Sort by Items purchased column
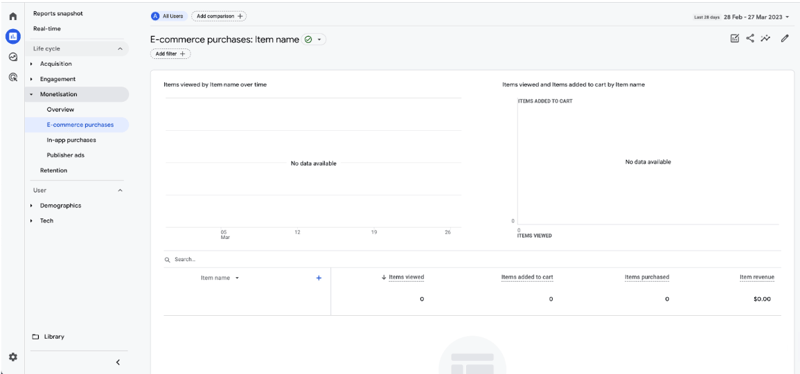This screenshot has height=374, width=800. coord(647,277)
